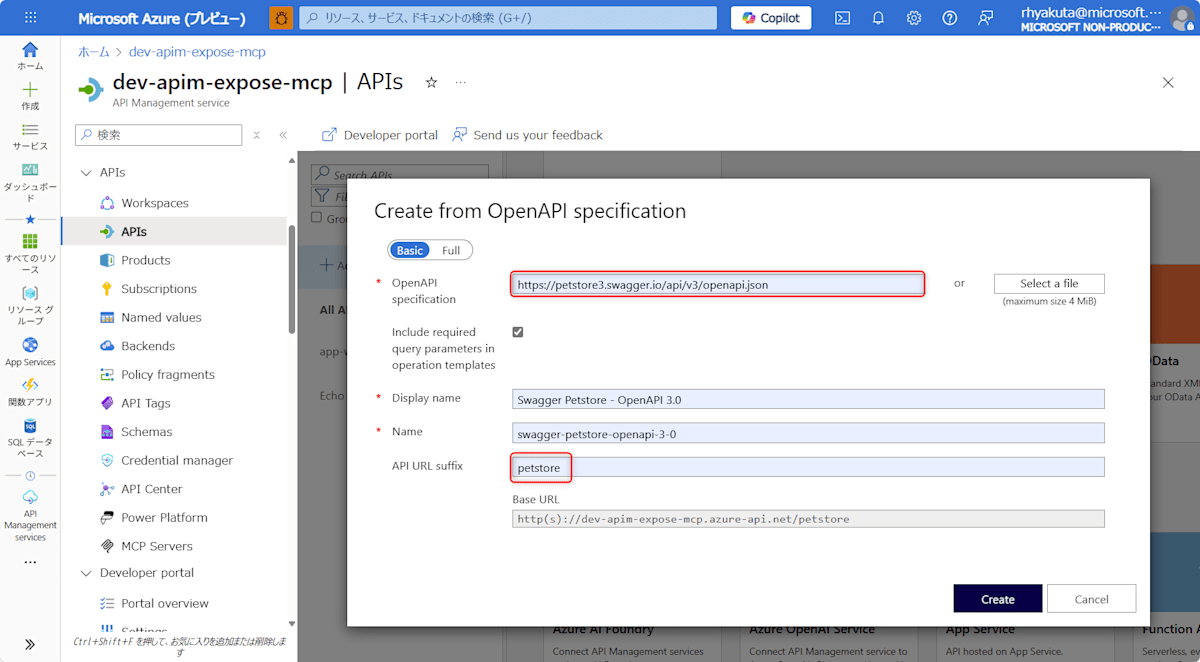Click Send us your feedback
Screen dimensions: 1200x662
pyautogui.click(x=528, y=135)
